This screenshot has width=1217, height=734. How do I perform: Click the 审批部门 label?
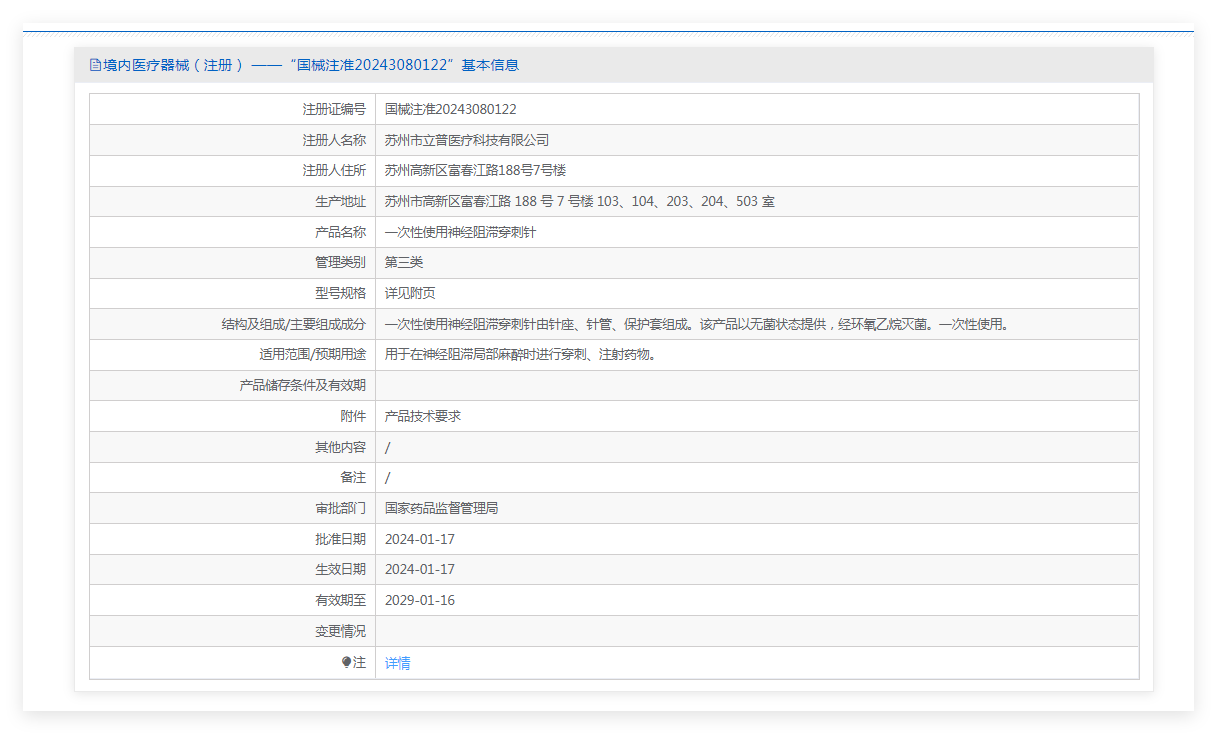pyautogui.click(x=340, y=508)
